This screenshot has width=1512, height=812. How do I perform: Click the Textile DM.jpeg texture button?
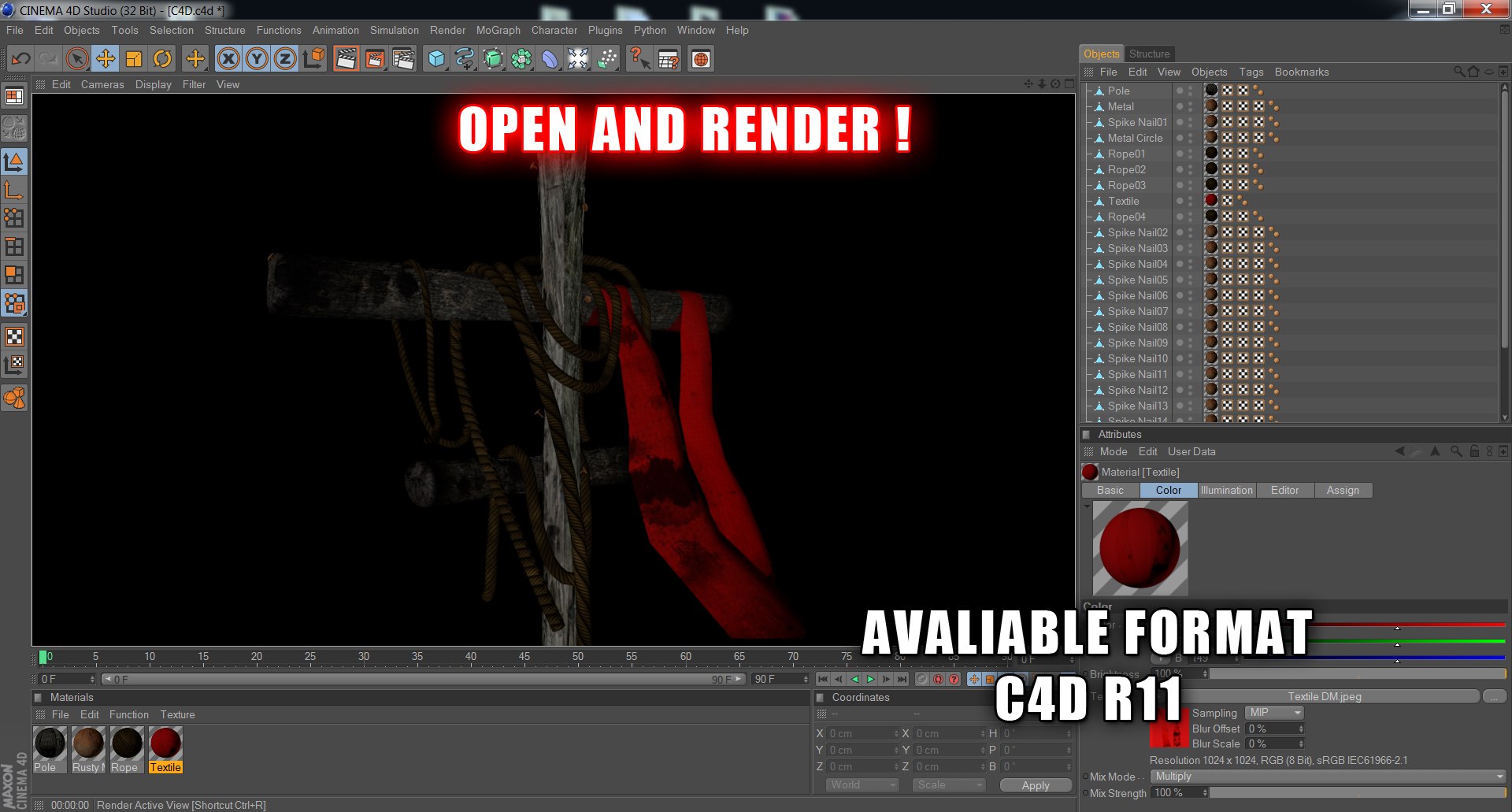tap(1324, 696)
